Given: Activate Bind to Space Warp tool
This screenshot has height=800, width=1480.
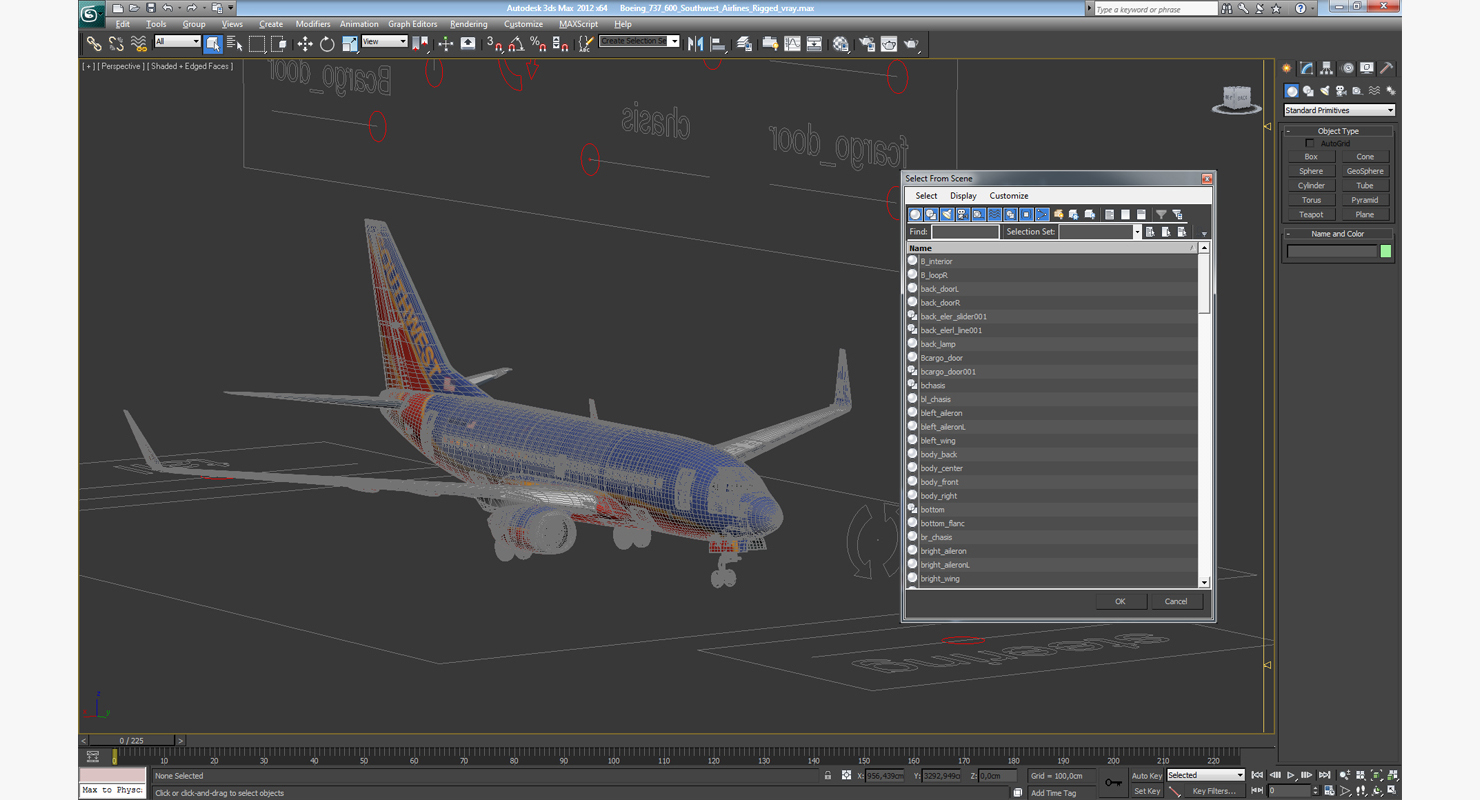Looking at the screenshot, I should coord(139,44).
